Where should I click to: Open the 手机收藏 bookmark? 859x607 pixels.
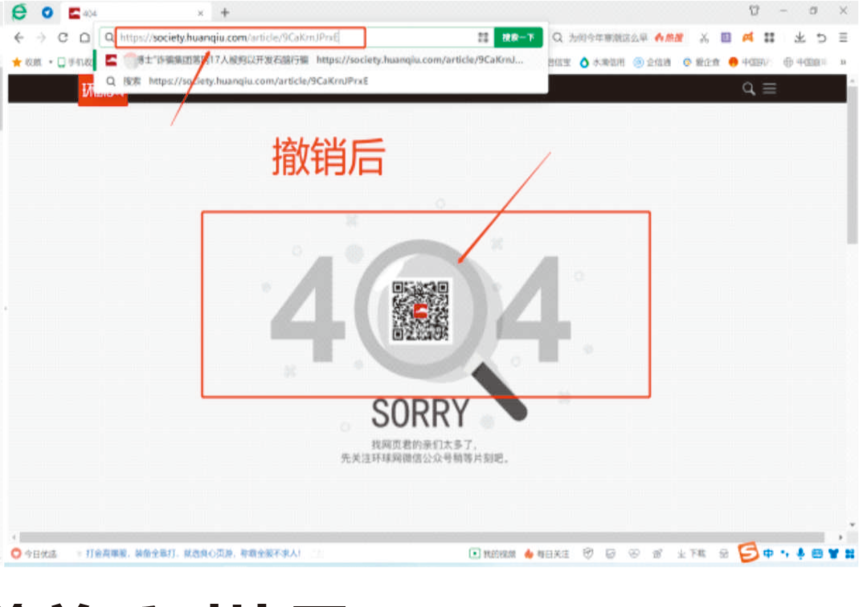(x=76, y=62)
